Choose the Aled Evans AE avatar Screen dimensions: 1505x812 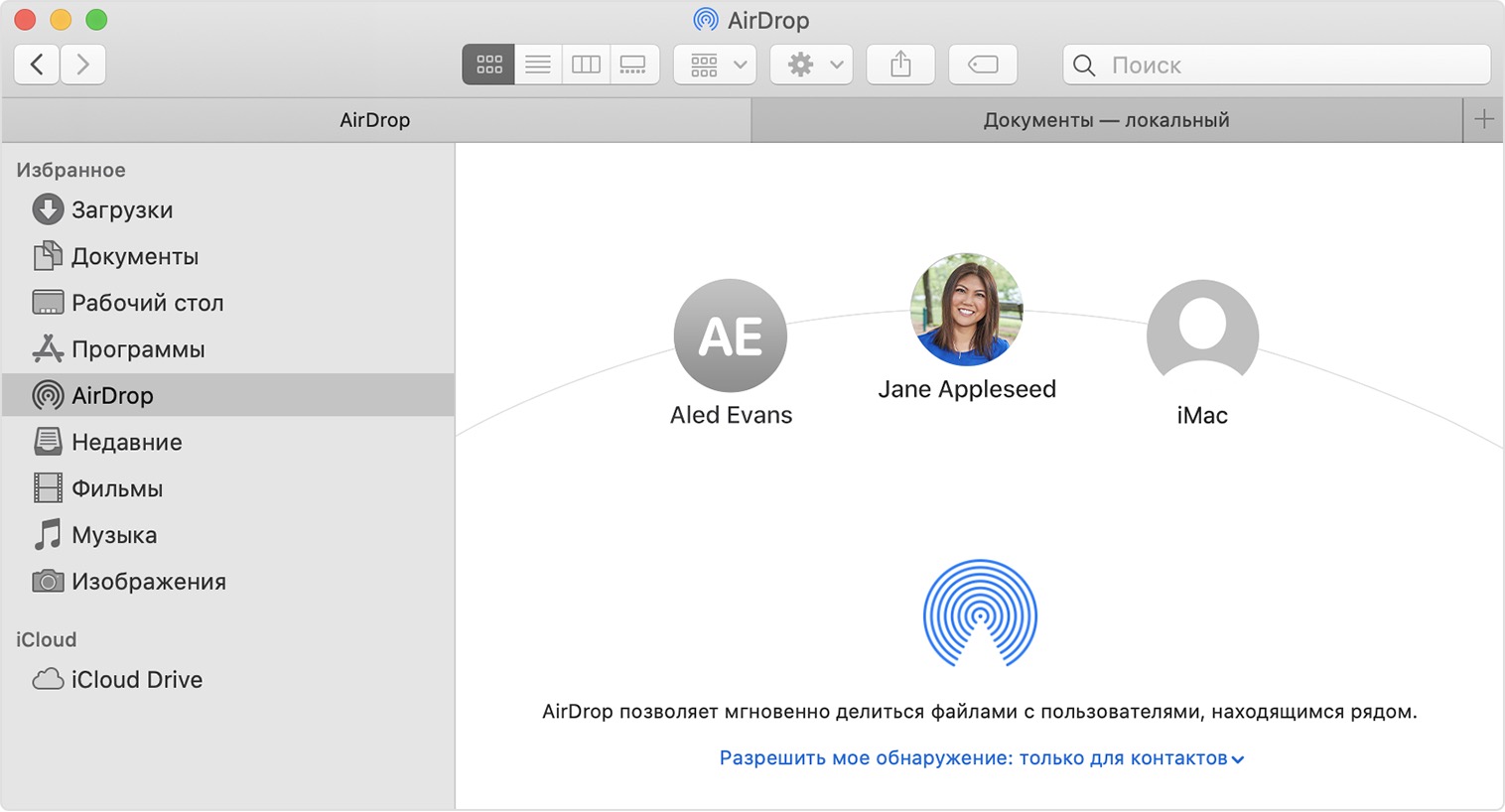pyautogui.click(x=731, y=336)
